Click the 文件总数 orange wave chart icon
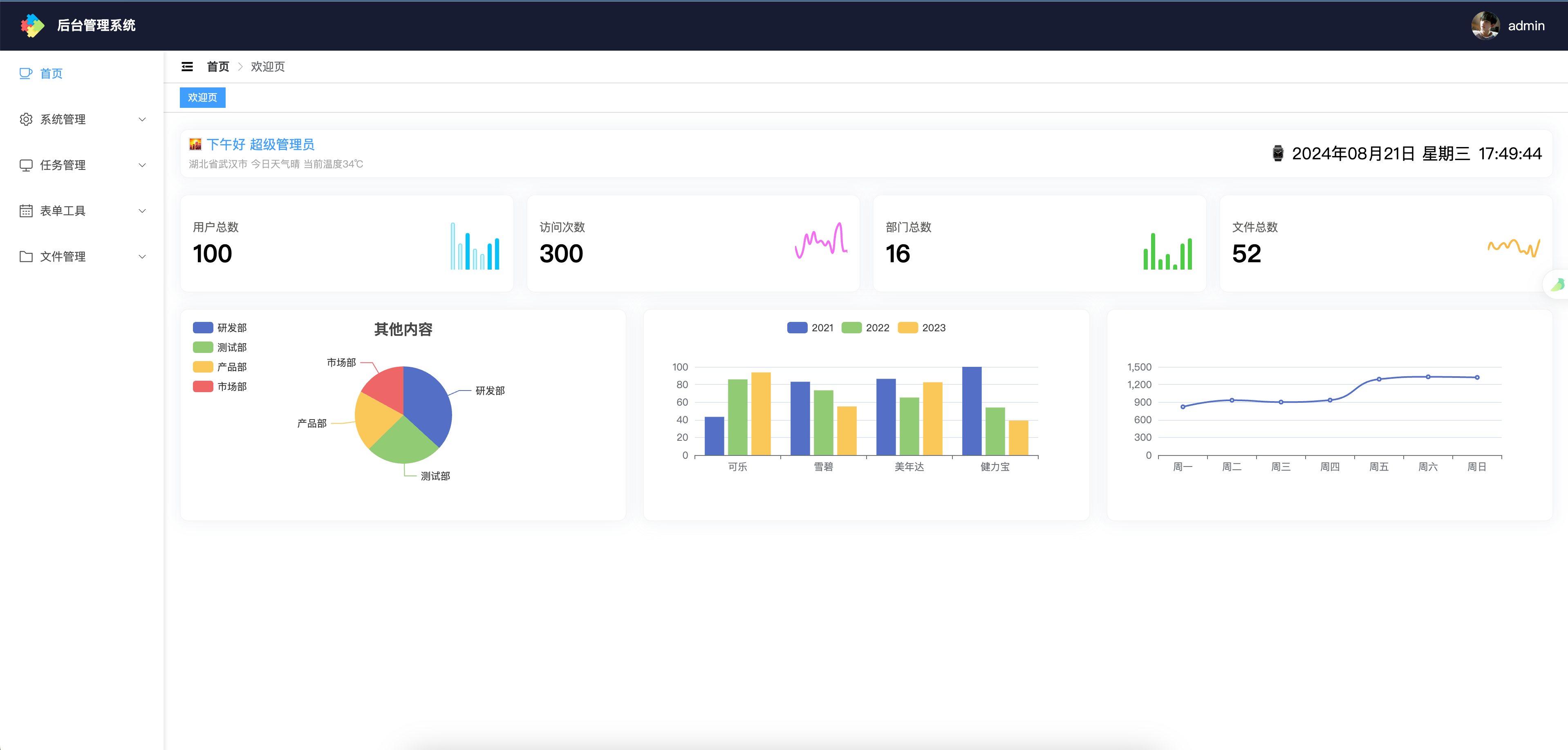The image size is (1568, 750). click(1514, 248)
